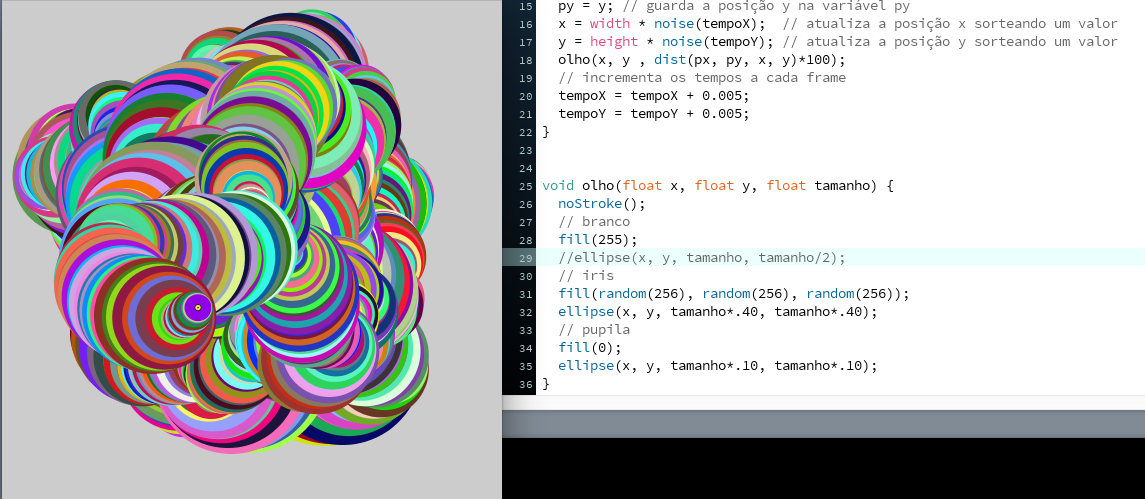Click line number 29 in the gutter

(526, 258)
